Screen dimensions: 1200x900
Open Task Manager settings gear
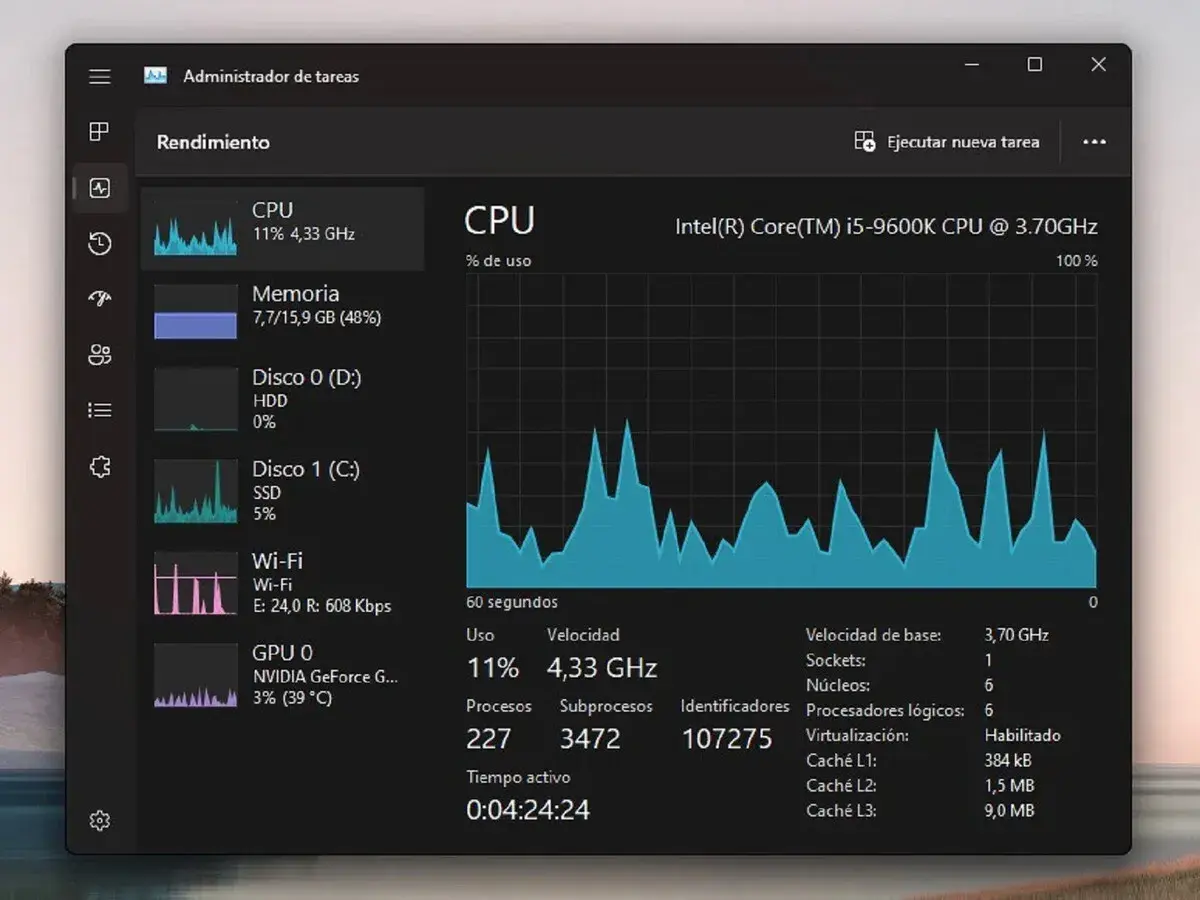point(99,821)
